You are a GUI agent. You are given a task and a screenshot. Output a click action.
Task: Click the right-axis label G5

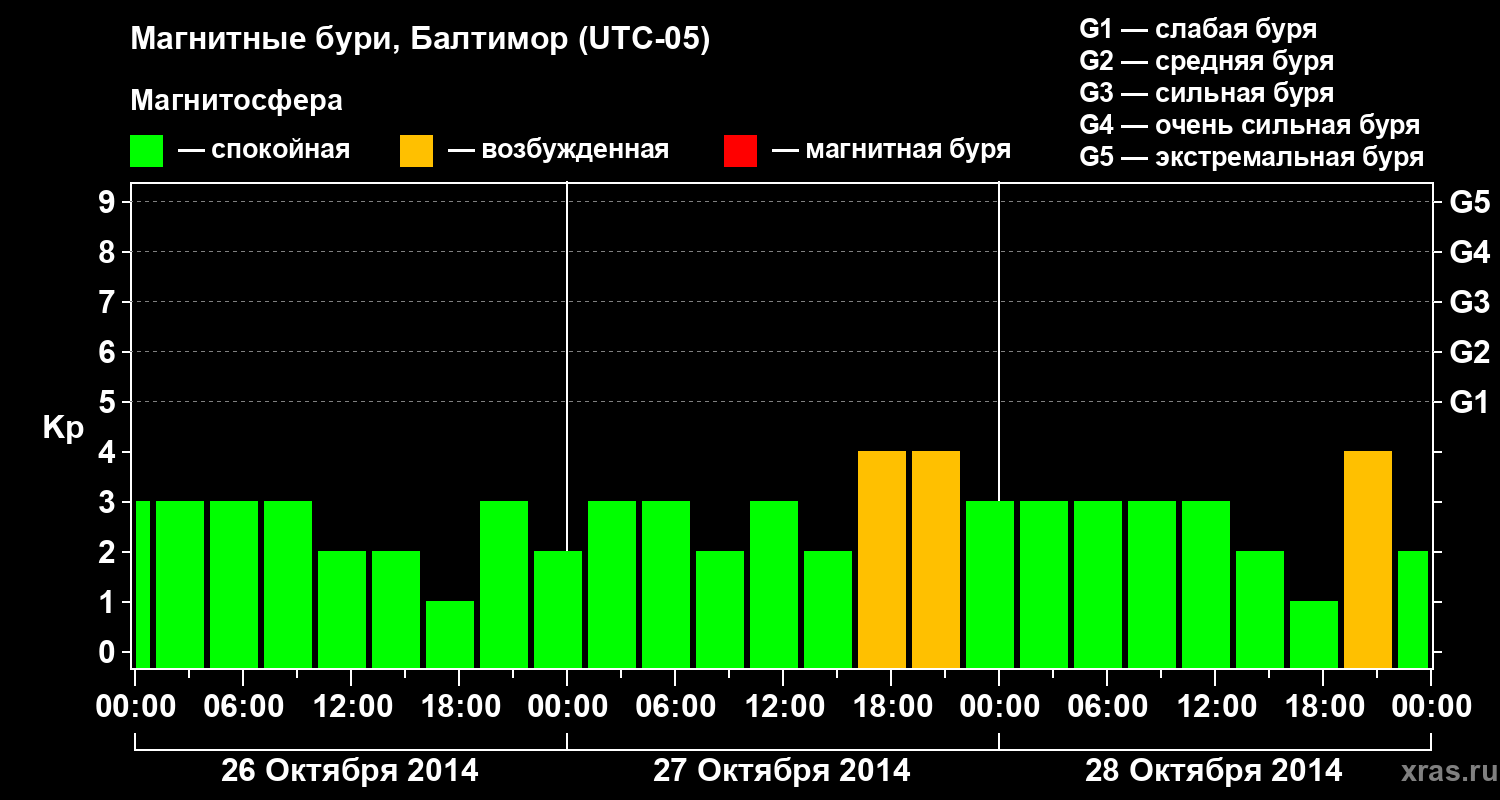click(x=1470, y=202)
